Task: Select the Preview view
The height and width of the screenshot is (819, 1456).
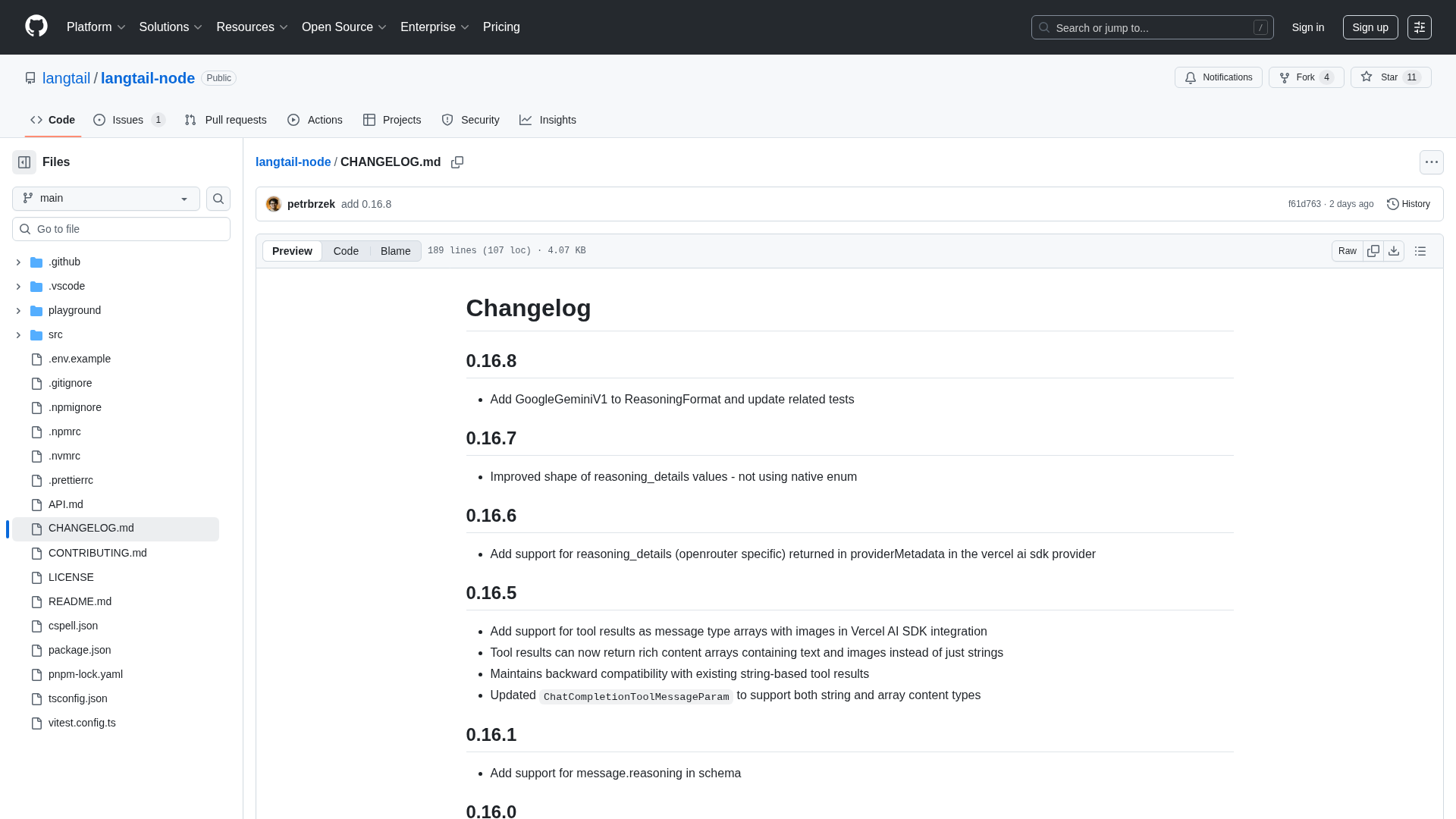Action: click(x=292, y=251)
